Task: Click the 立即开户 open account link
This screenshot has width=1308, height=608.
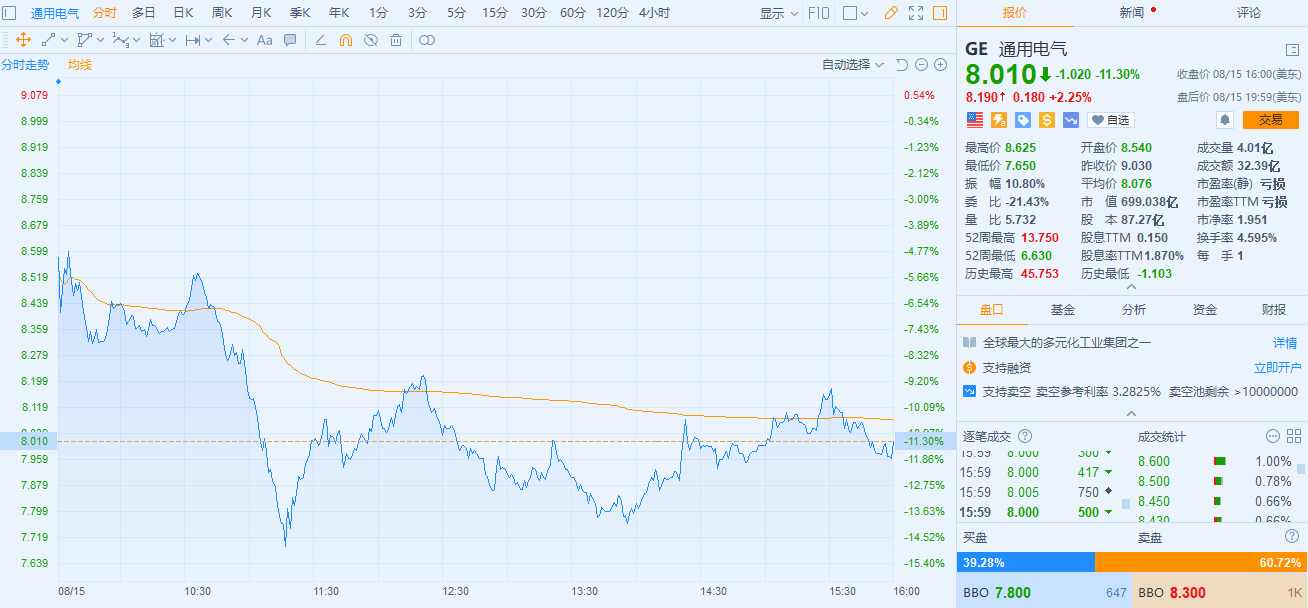Action: [1278, 367]
